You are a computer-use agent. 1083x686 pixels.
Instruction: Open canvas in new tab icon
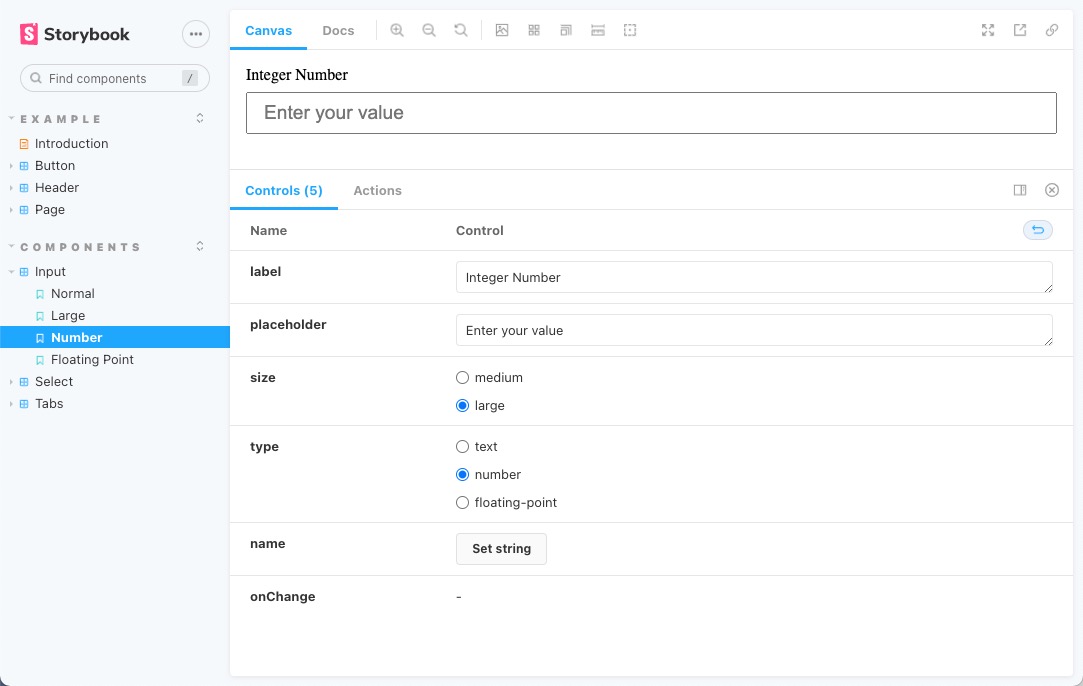point(1020,30)
